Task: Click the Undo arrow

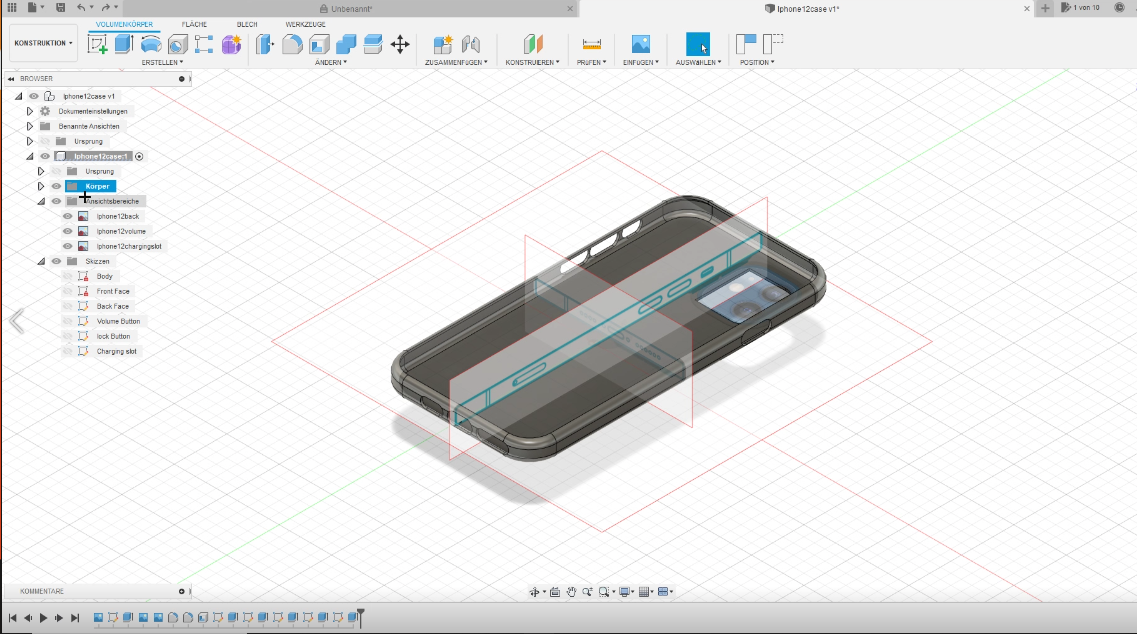Action: (x=81, y=7)
